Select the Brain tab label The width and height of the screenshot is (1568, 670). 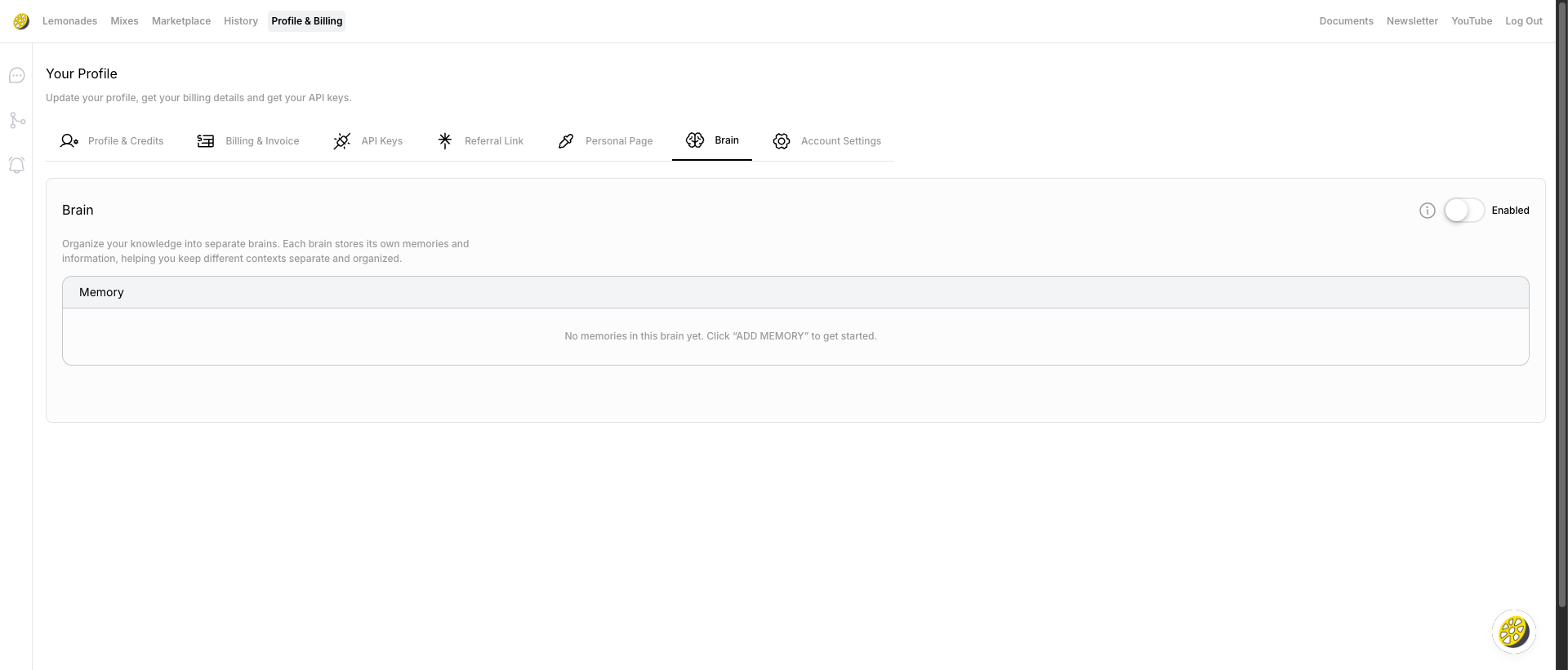pyautogui.click(x=727, y=140)
